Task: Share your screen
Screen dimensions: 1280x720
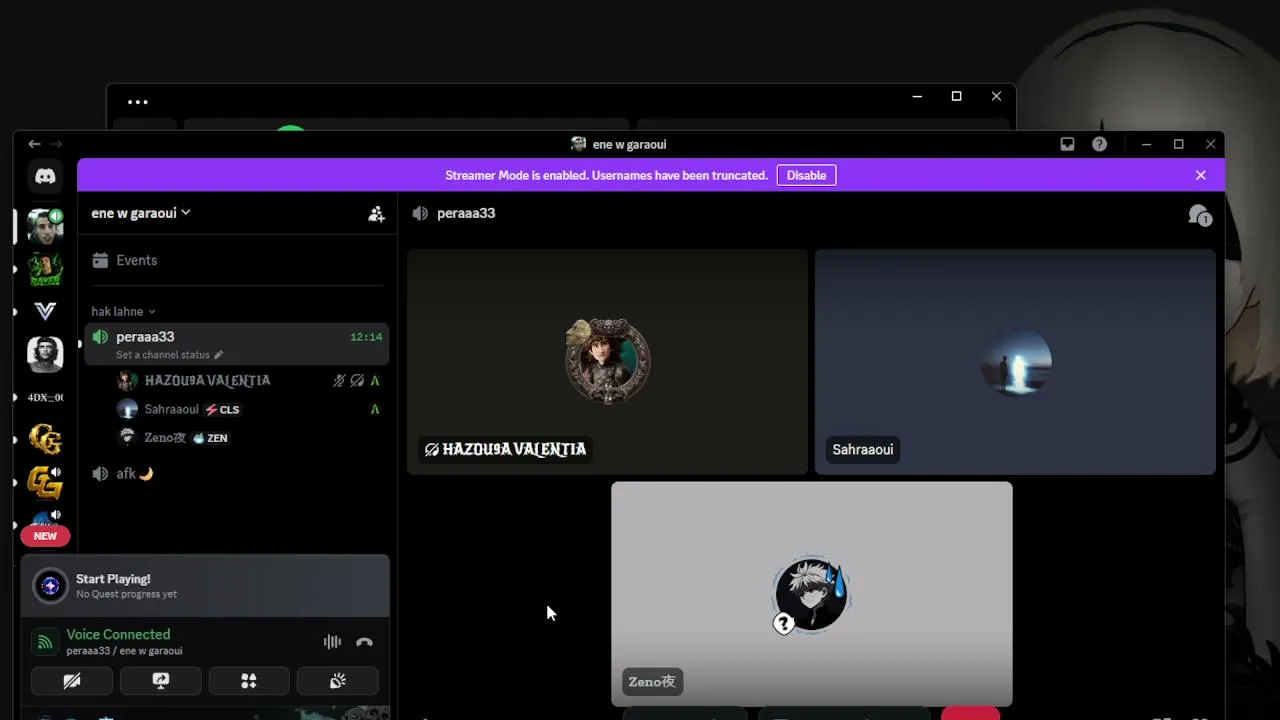Action: click(x=161, y=681)
